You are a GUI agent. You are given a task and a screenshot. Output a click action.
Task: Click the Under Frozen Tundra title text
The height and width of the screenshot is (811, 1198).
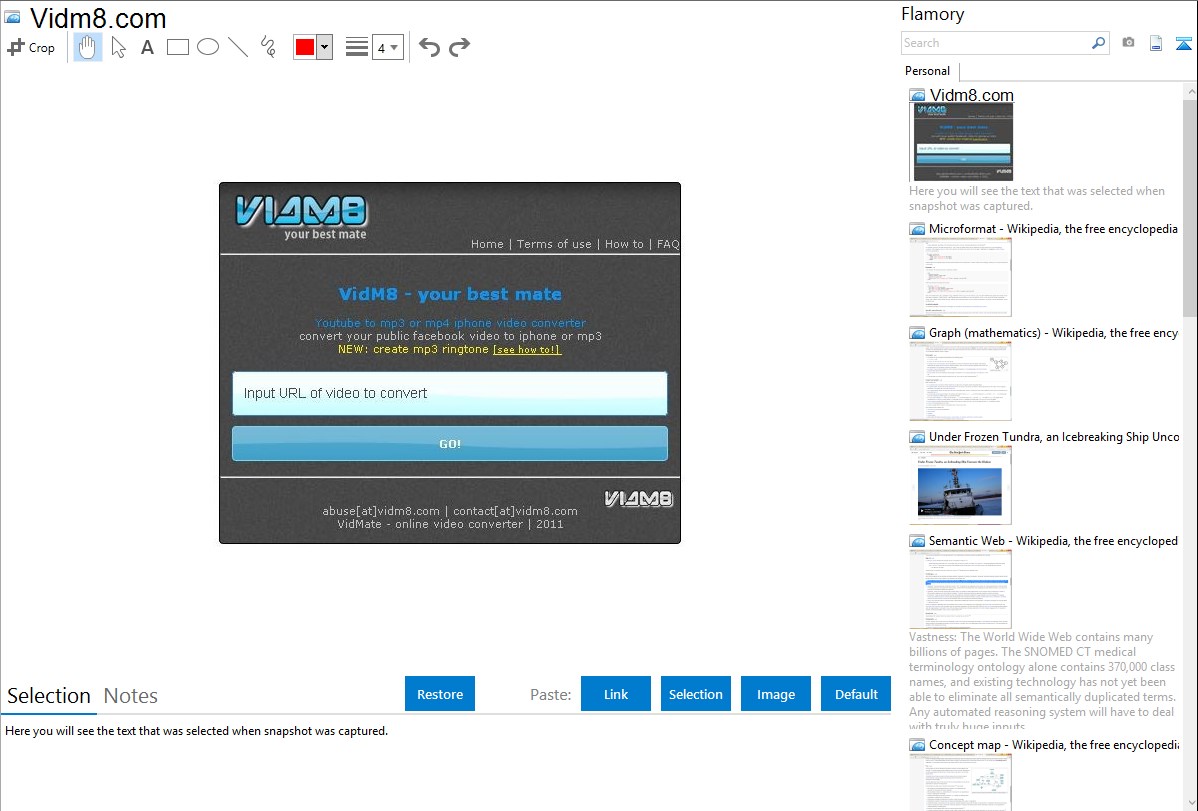[x=1054, y=436]
